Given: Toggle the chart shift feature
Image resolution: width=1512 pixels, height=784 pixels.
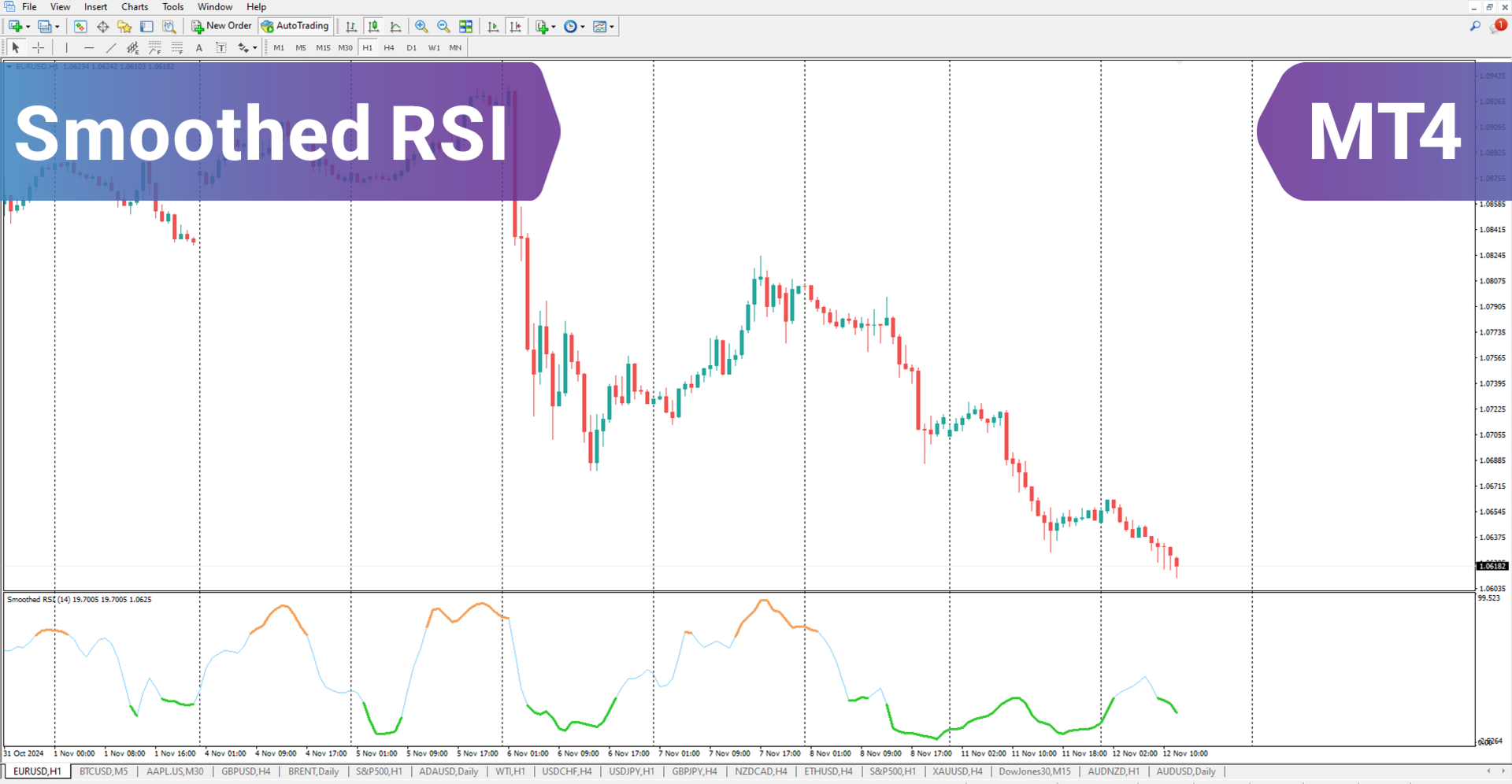Looking at the screenshot, I should pyautogui.click(x=517, y=26).
